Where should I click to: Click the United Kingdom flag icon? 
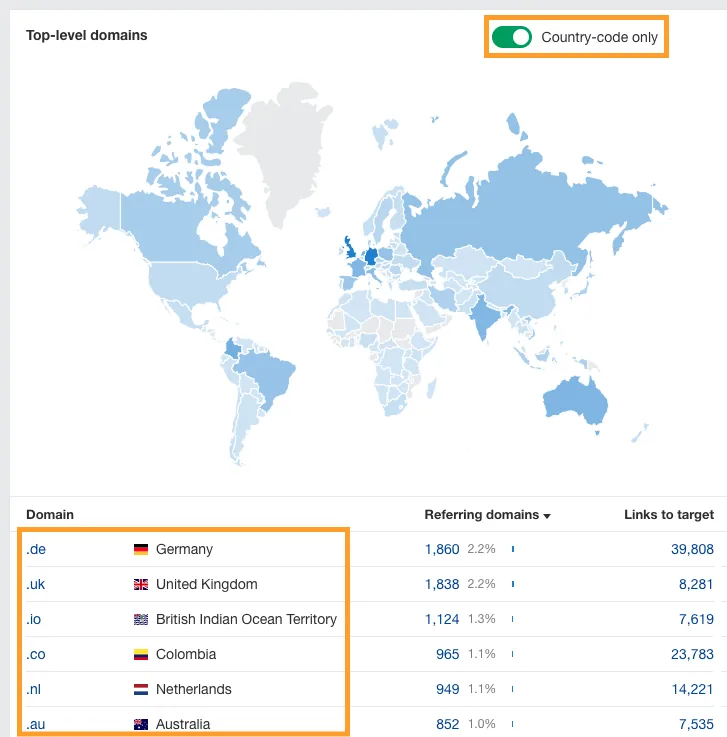pos(141,584)
